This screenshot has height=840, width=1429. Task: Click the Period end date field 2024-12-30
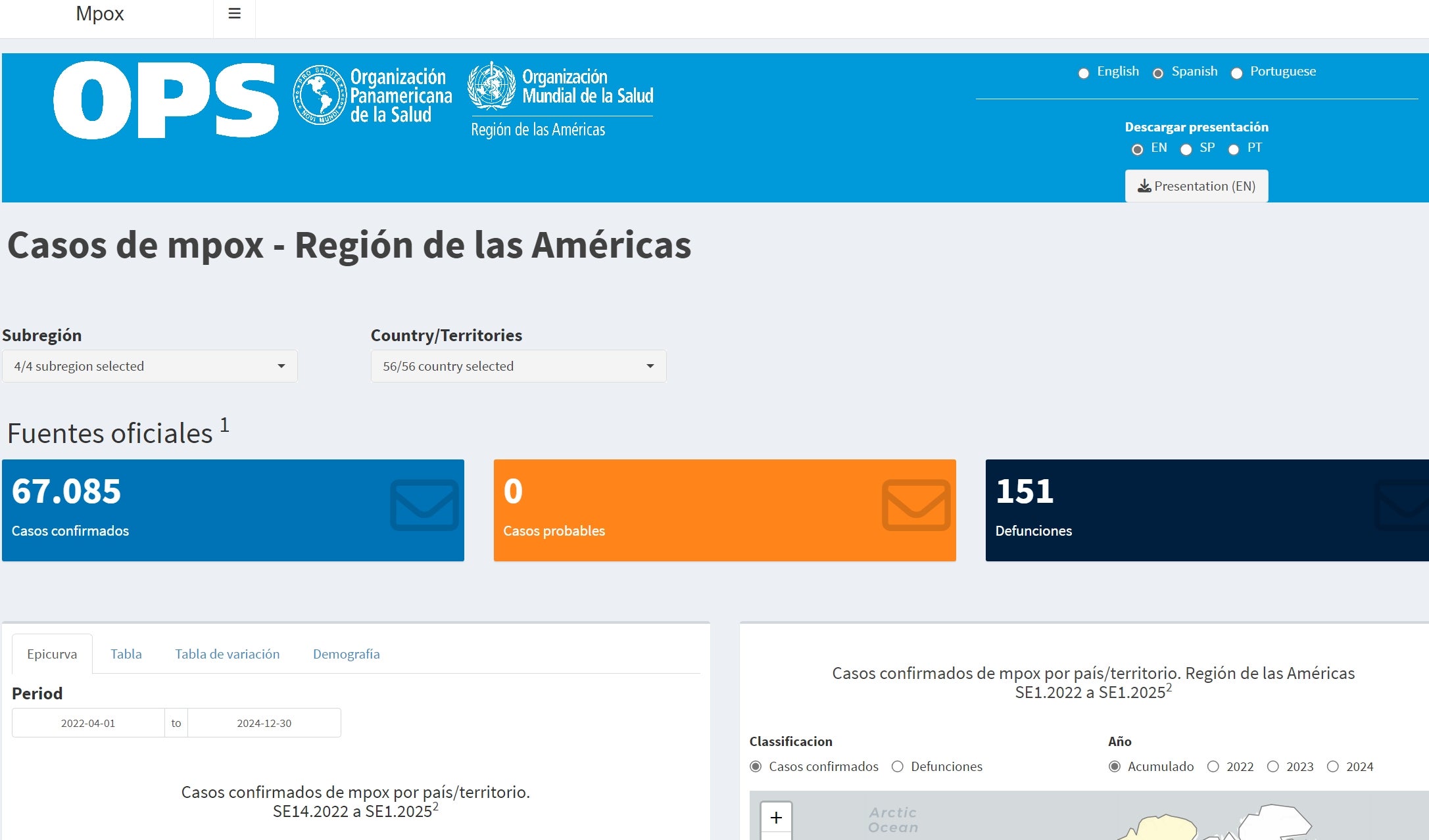[264, 723]
